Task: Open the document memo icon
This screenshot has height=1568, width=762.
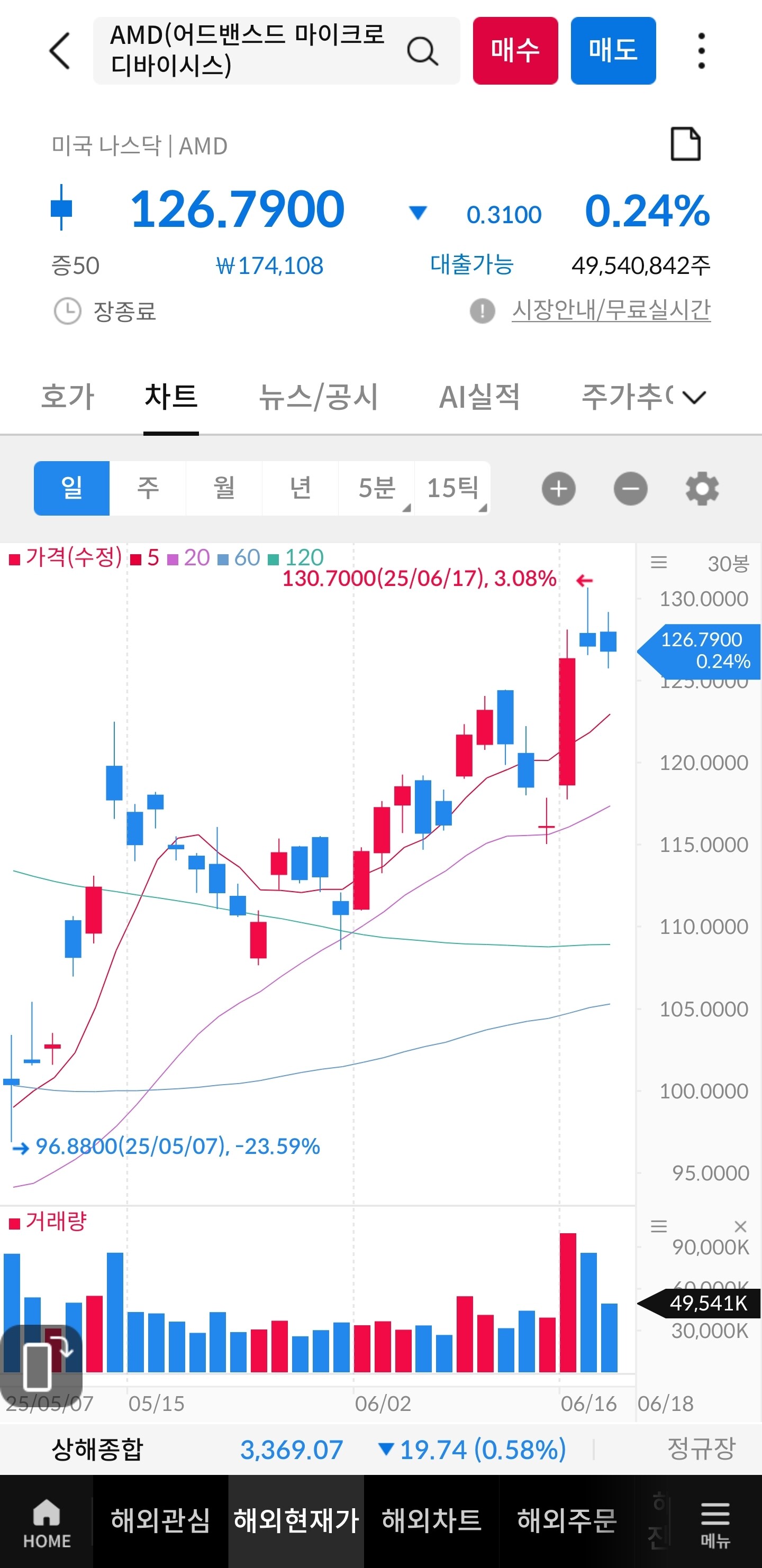Action: 685,144
